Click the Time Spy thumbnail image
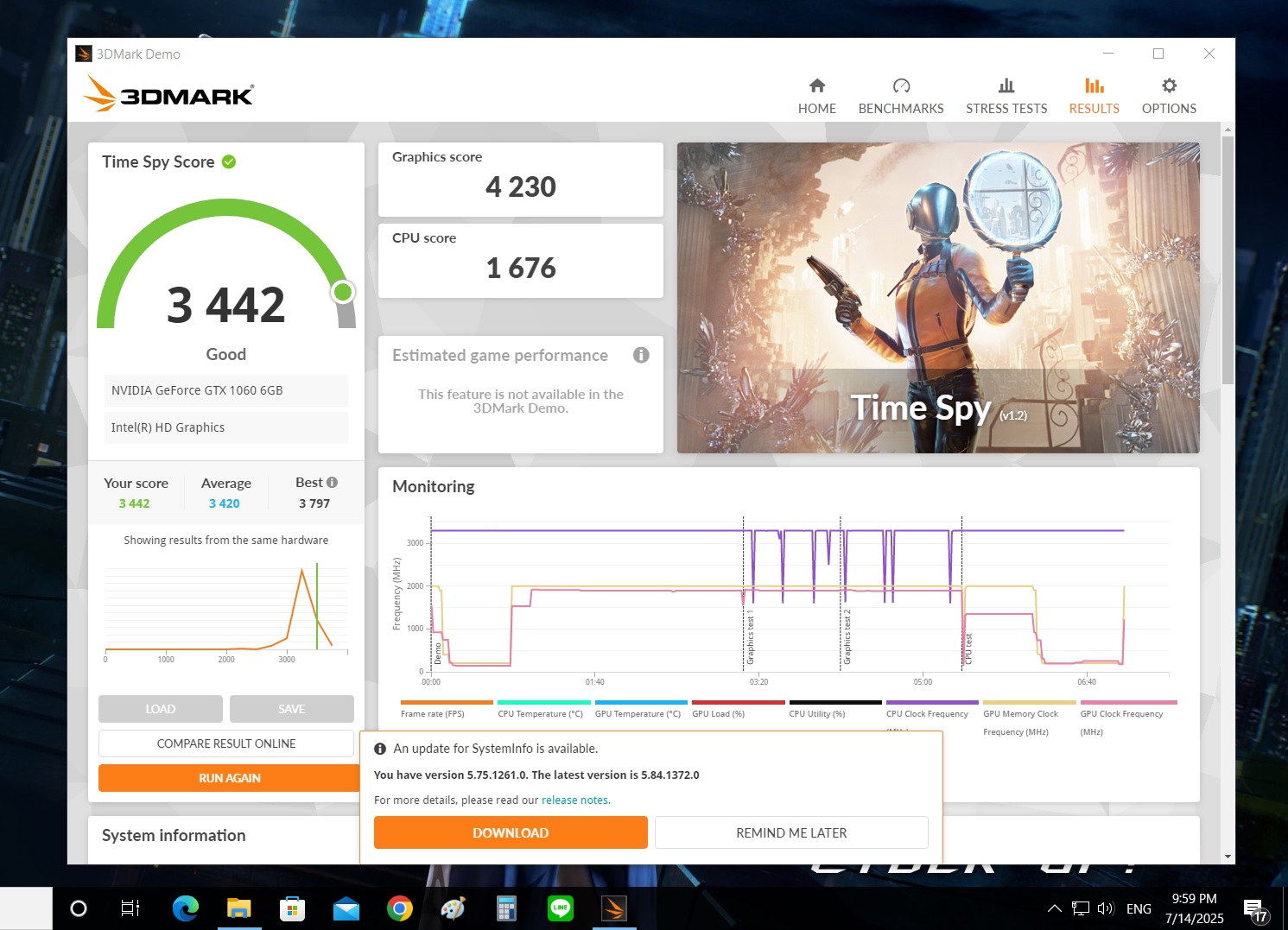The width and height of the screenshot is (1288, 930). tap(937, 298)
